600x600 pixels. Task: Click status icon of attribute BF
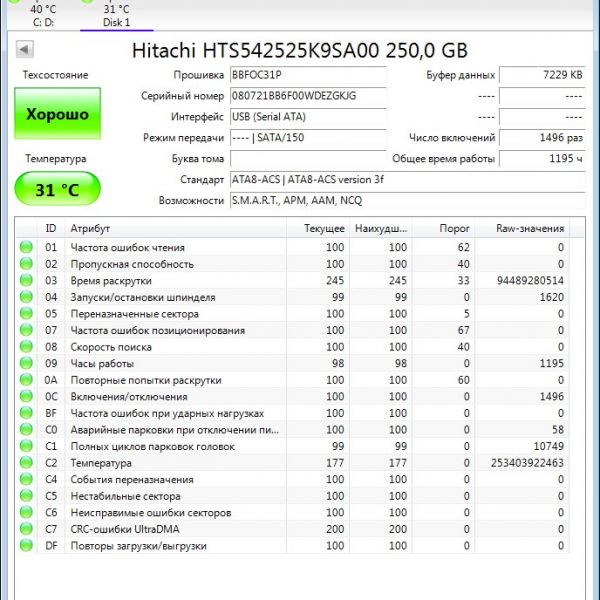pos(26,412)
